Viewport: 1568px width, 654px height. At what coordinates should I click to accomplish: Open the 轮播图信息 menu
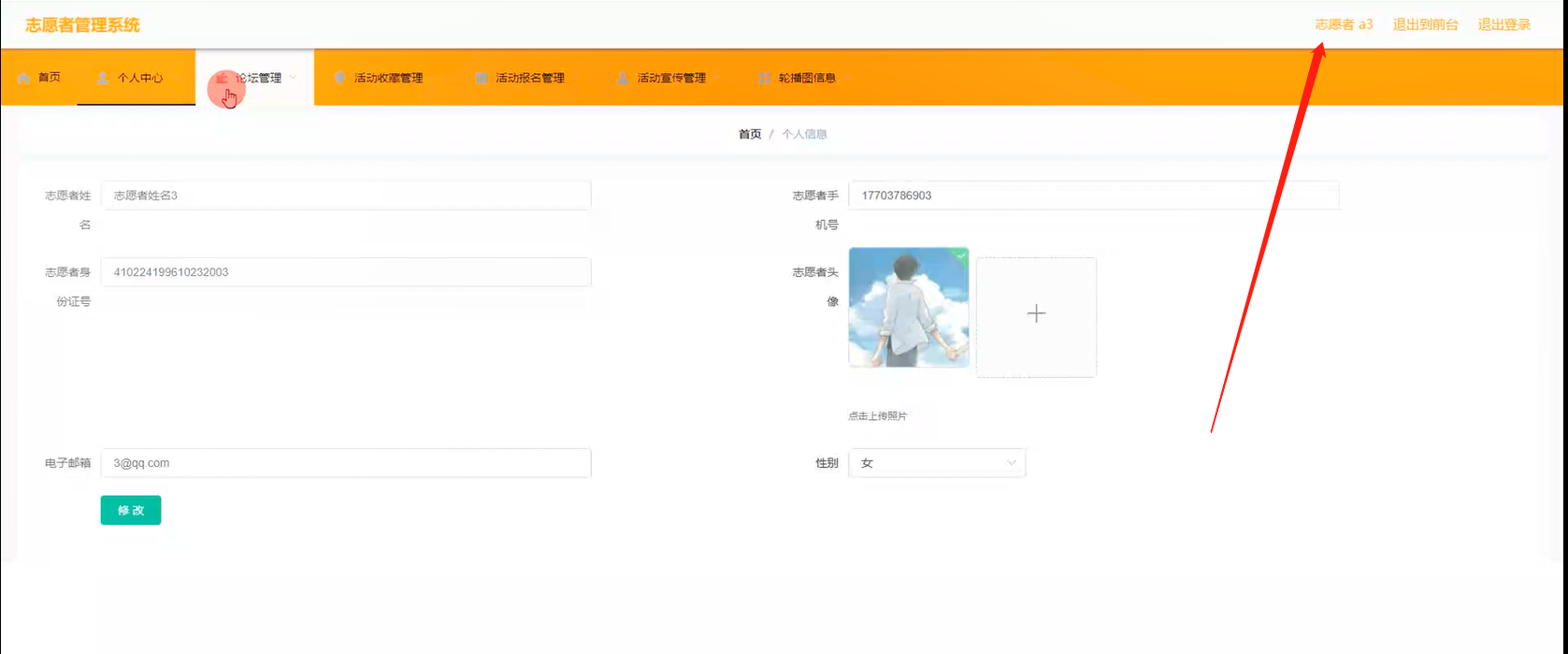(806, 78)
